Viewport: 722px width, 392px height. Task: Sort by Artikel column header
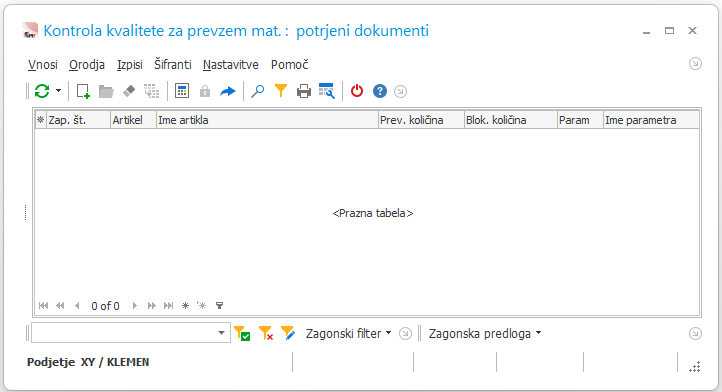pos(134,120)
